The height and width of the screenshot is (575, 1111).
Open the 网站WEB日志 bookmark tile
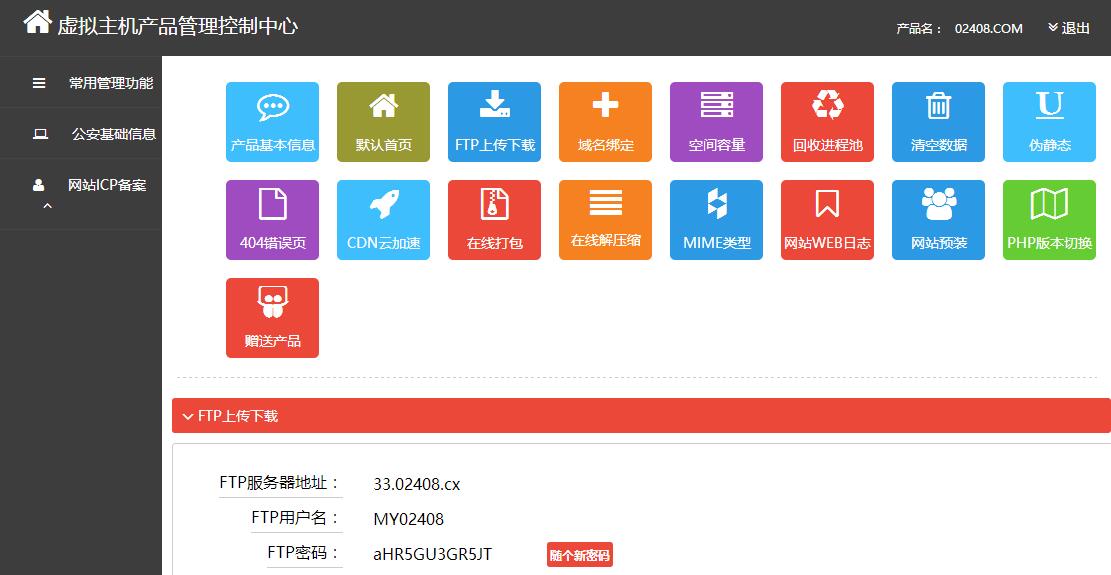(828, 220)
